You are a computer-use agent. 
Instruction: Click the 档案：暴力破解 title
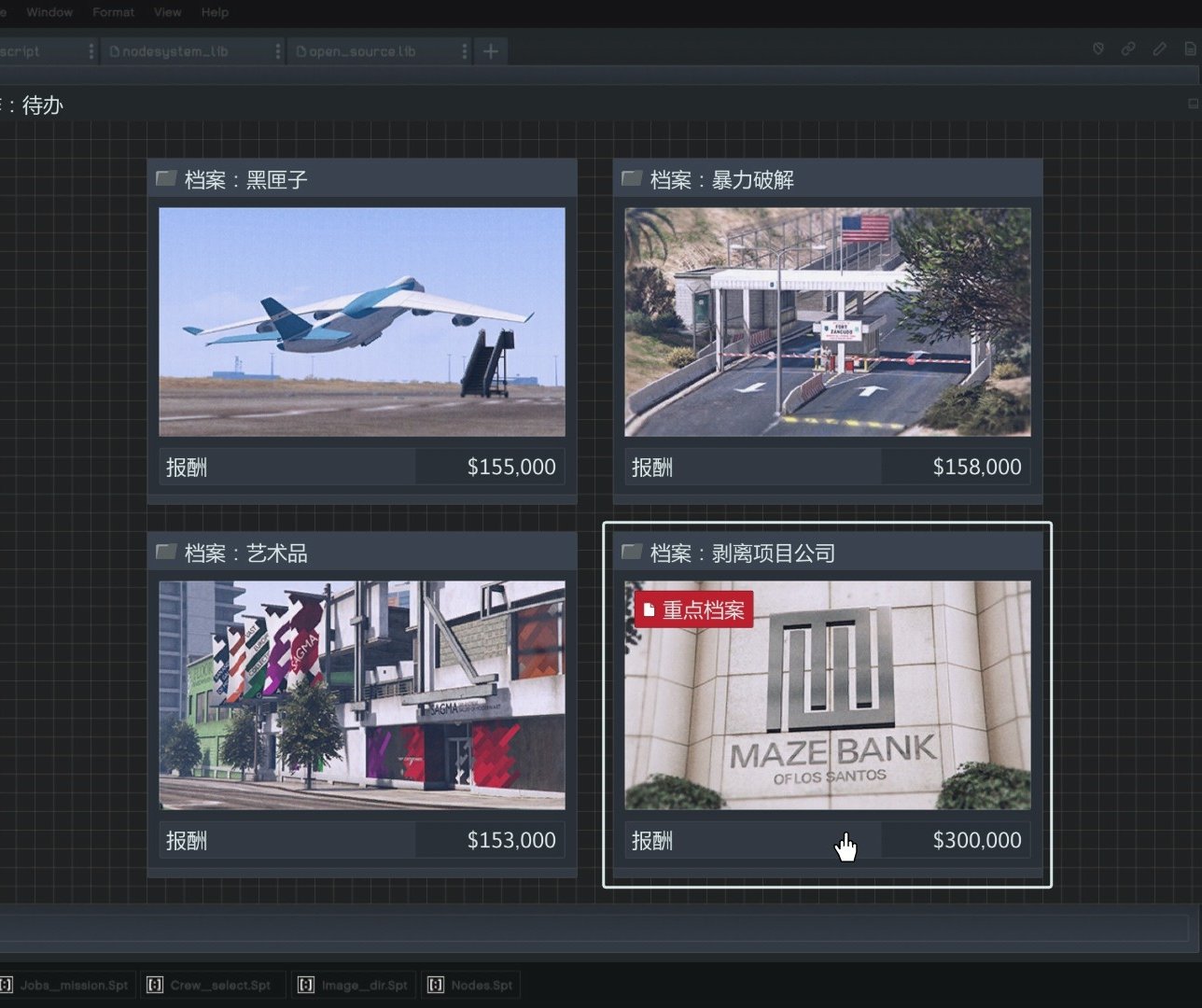722,179
